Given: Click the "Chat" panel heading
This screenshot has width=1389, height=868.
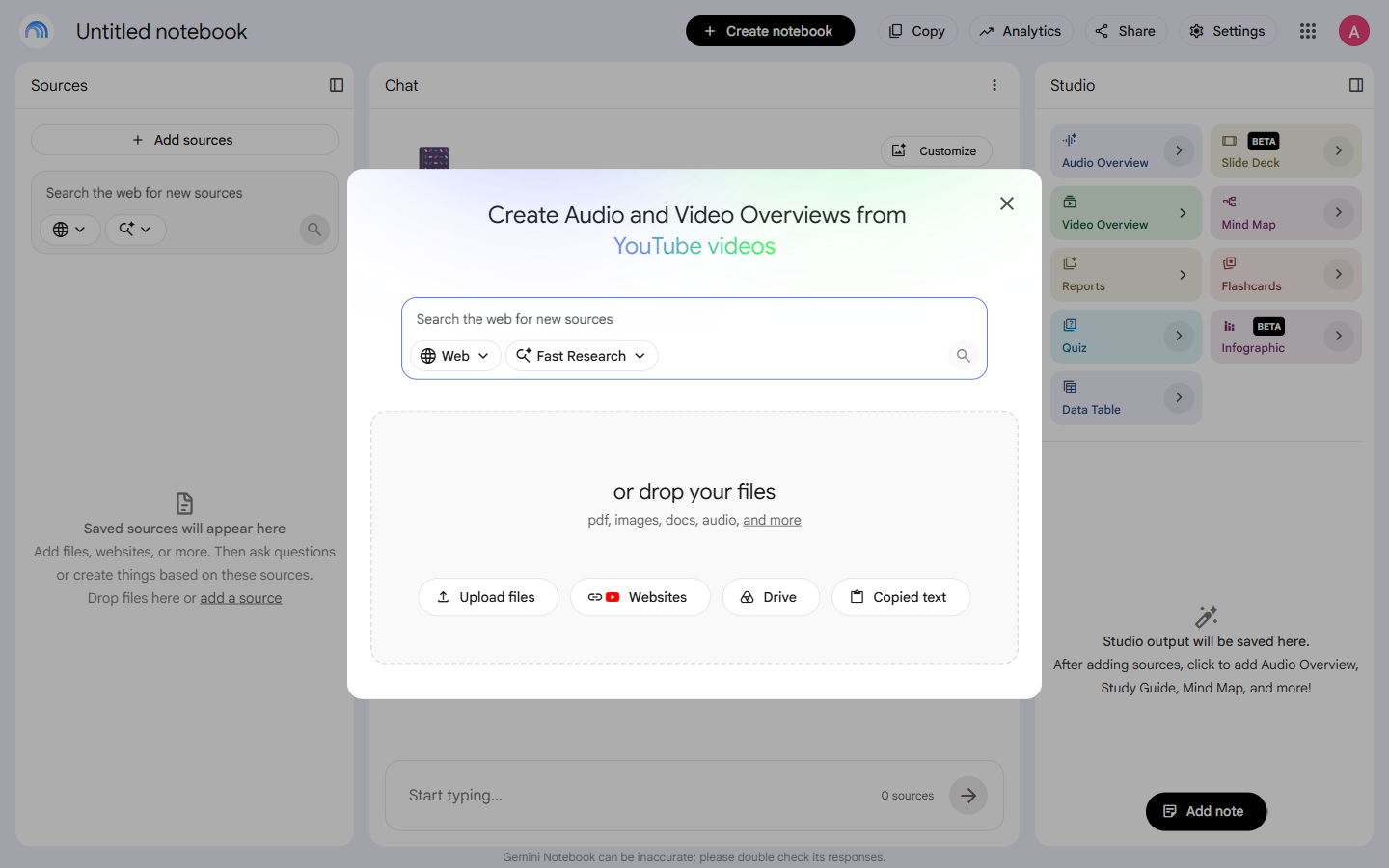Looking at the screenshot, I should point(401,85).
